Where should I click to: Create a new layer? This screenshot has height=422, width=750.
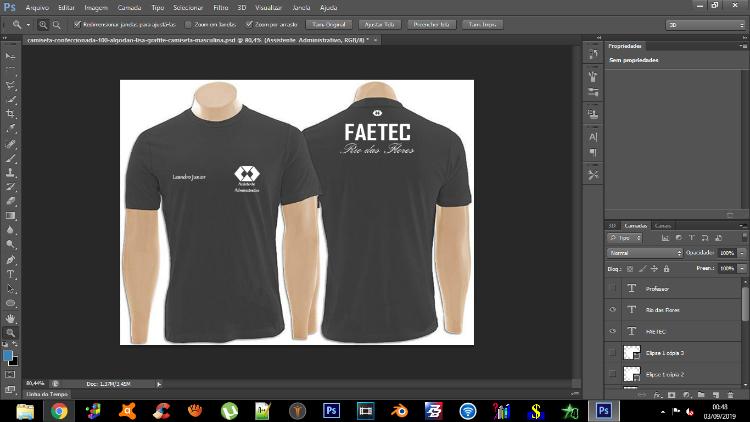(716, 395)
